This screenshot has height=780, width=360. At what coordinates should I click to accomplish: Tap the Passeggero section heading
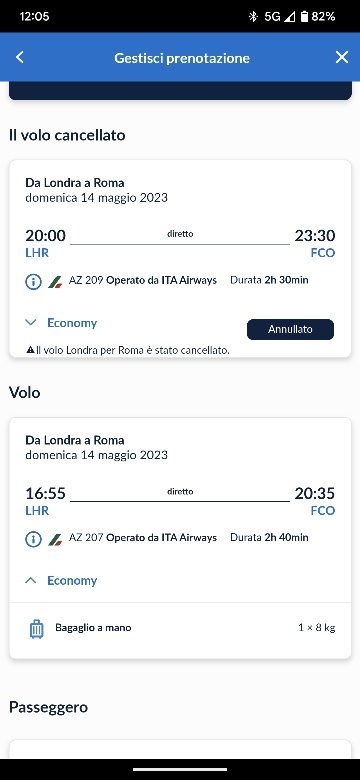48,707
